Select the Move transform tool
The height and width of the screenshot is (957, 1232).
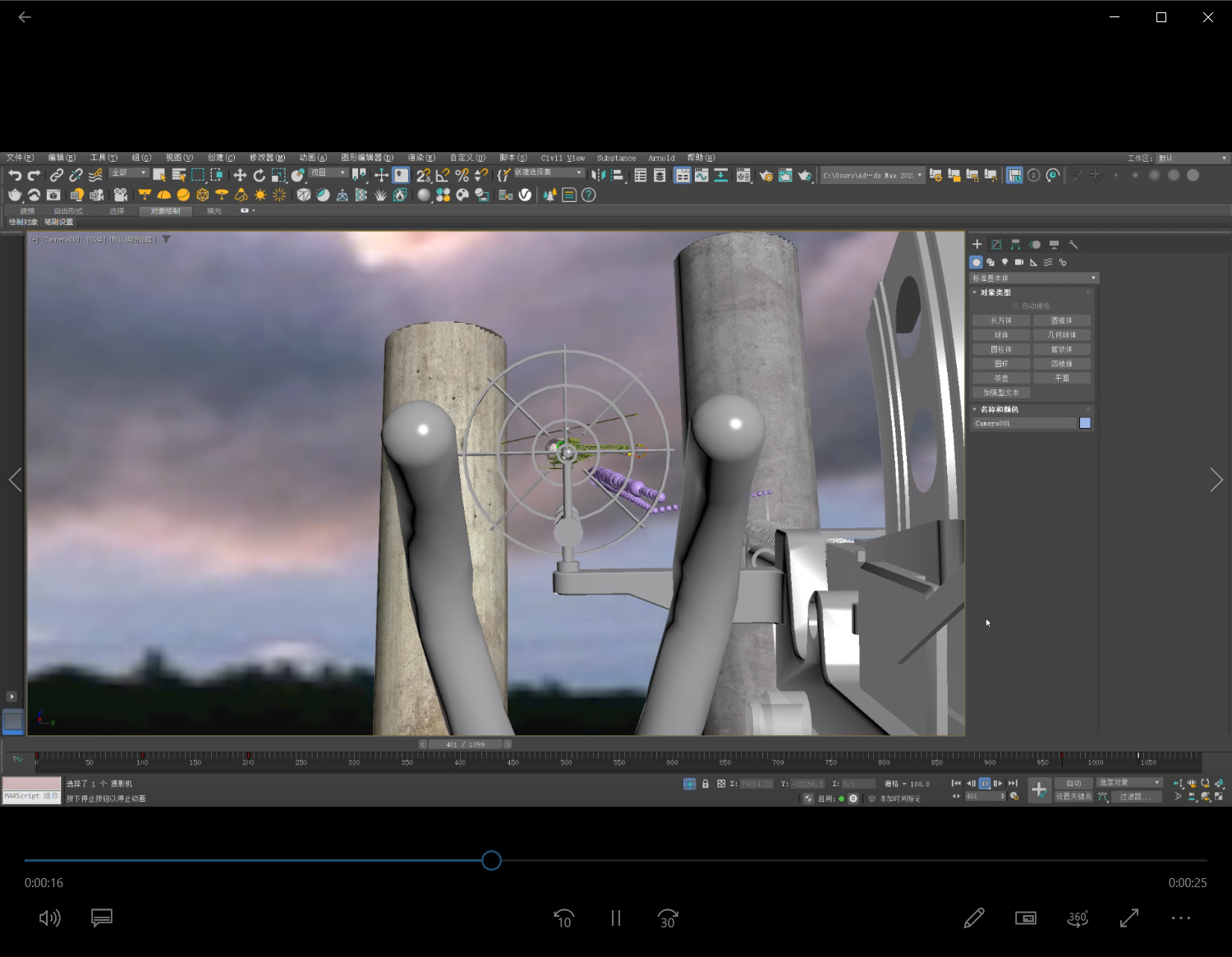240,175
